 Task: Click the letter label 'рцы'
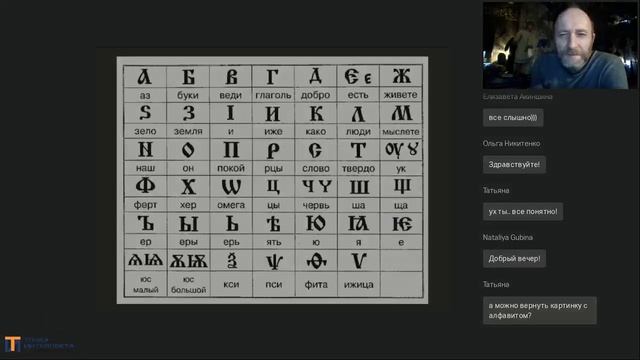point(273,169)
